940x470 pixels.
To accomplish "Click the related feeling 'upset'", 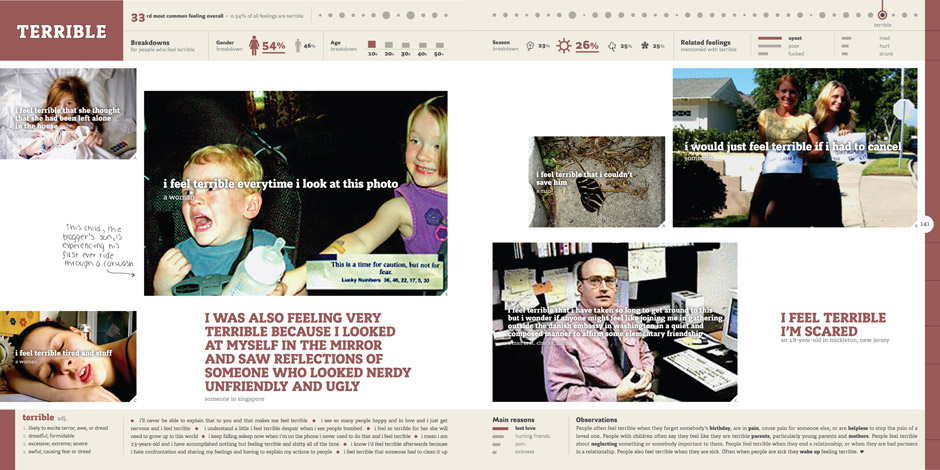I will tap(795, 38).
